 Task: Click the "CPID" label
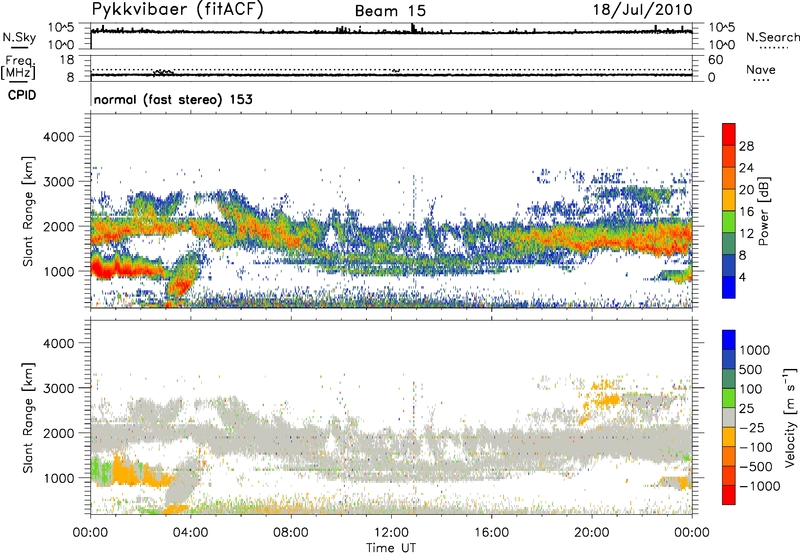point(22,95)
